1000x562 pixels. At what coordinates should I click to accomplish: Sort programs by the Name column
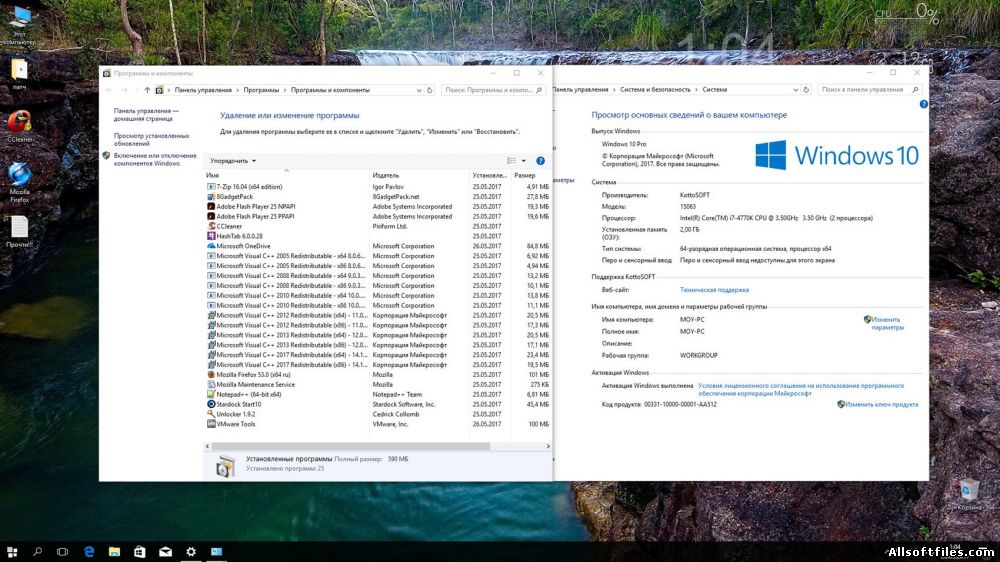click(x=286, y=175)
